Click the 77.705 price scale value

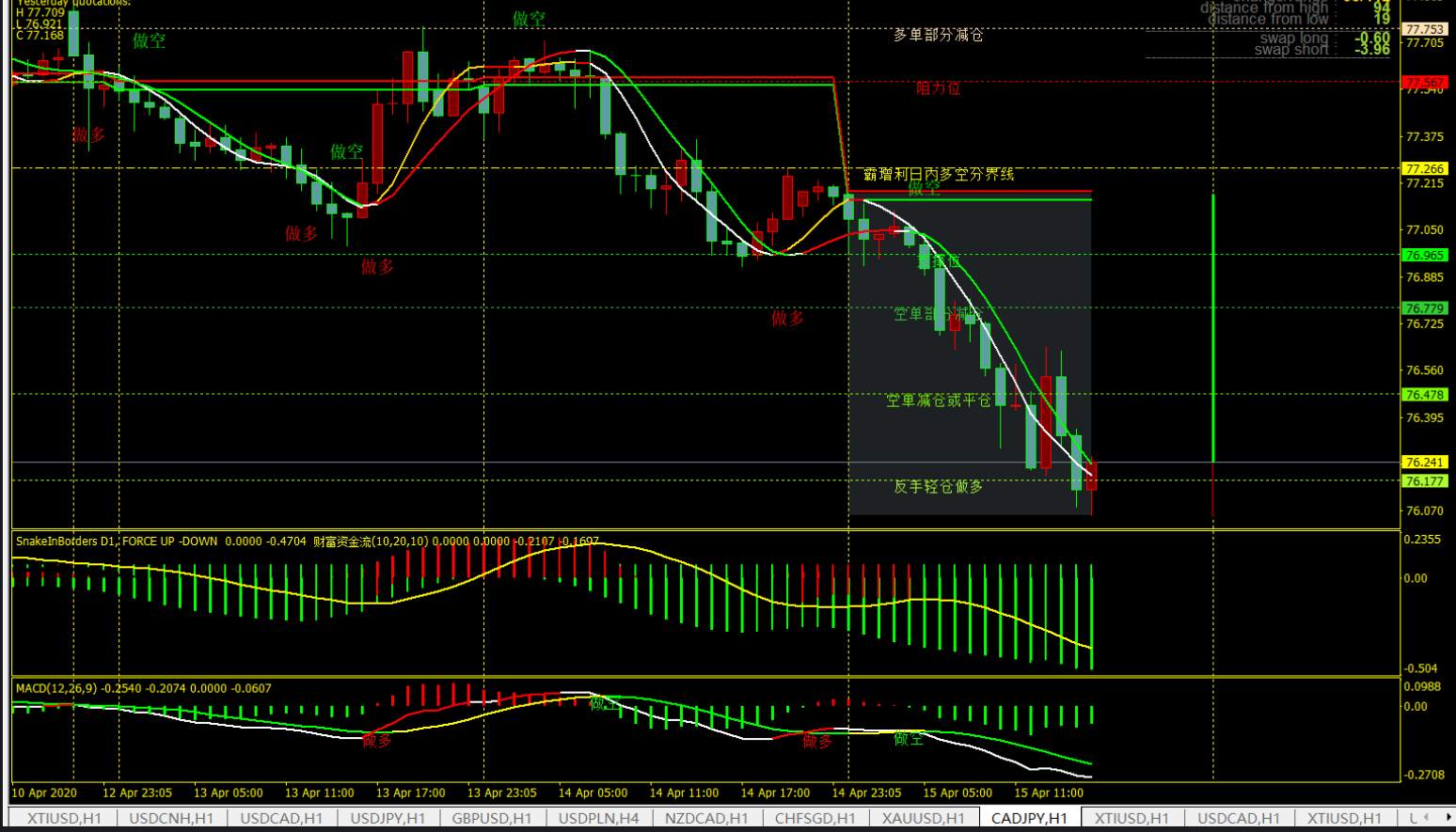coord(1424,43)
